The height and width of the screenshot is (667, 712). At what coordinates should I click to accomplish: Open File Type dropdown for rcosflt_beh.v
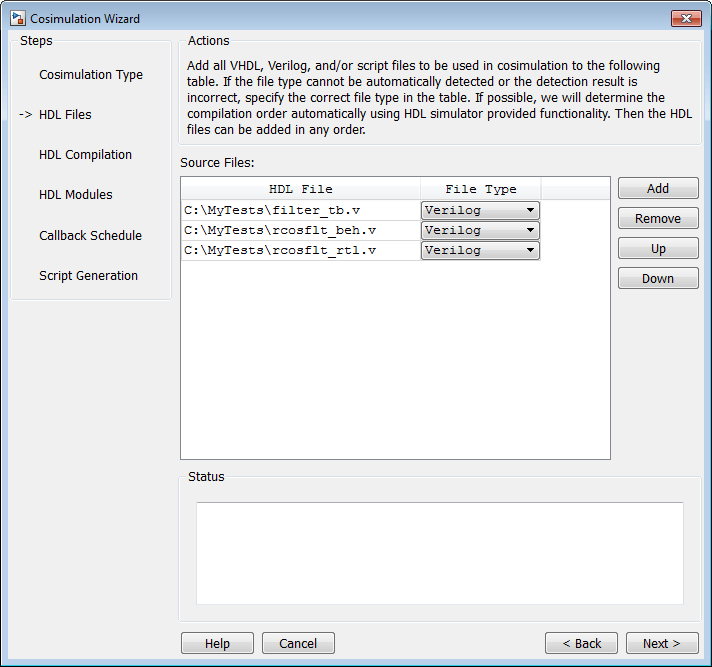480,230
